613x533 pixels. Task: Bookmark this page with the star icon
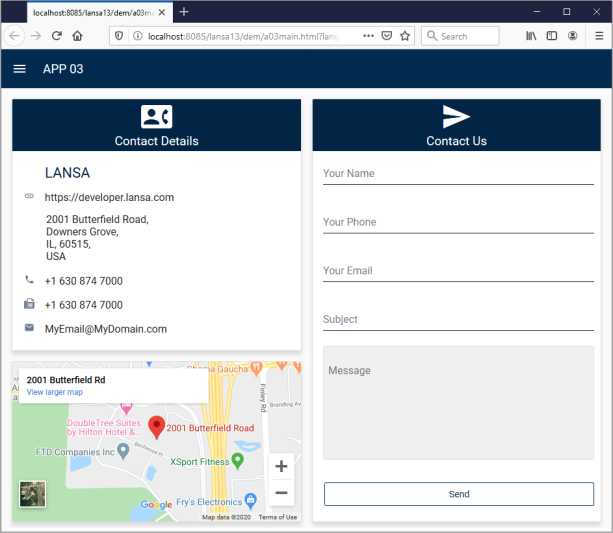pos(405,36)
